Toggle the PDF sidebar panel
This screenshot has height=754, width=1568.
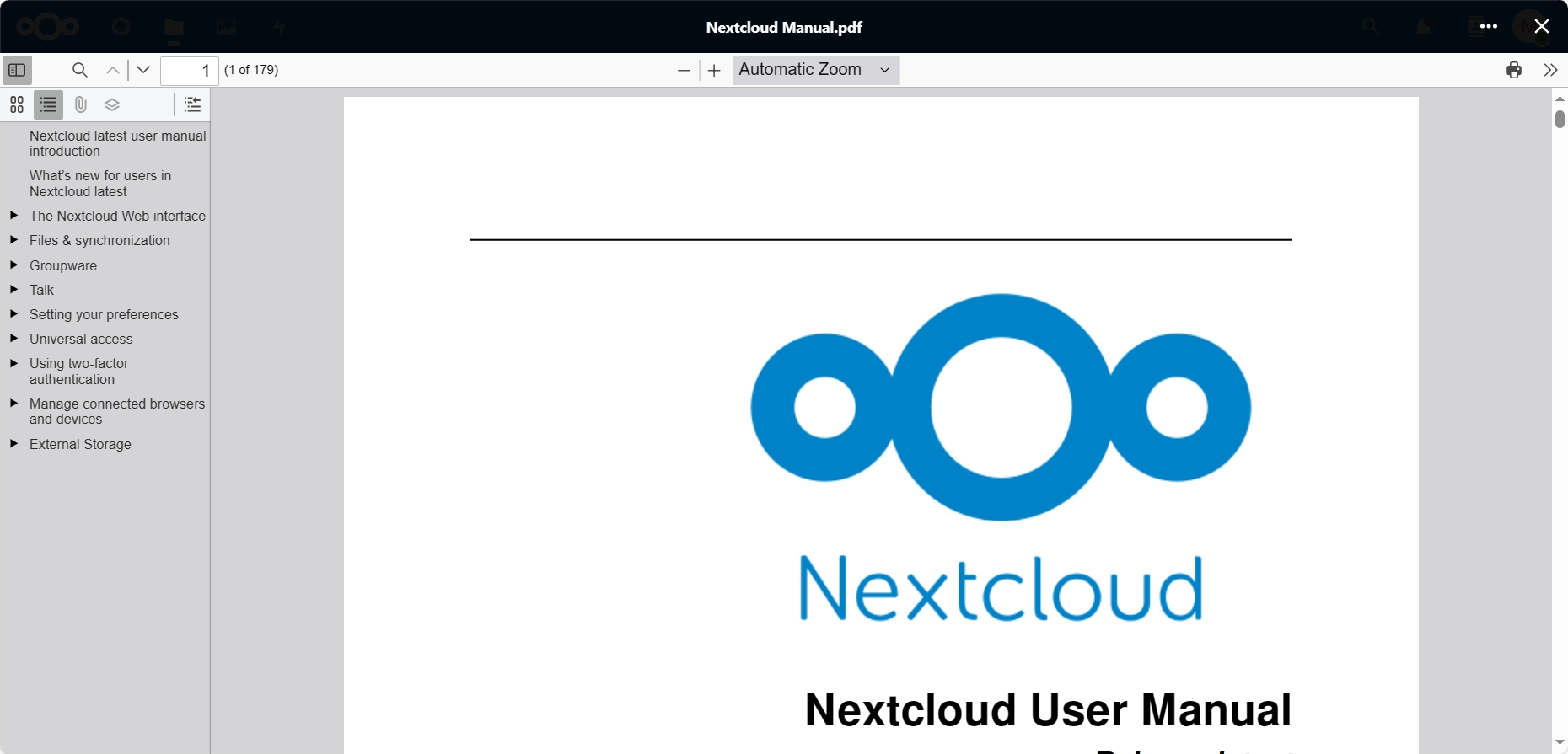(x=17, y=70)
